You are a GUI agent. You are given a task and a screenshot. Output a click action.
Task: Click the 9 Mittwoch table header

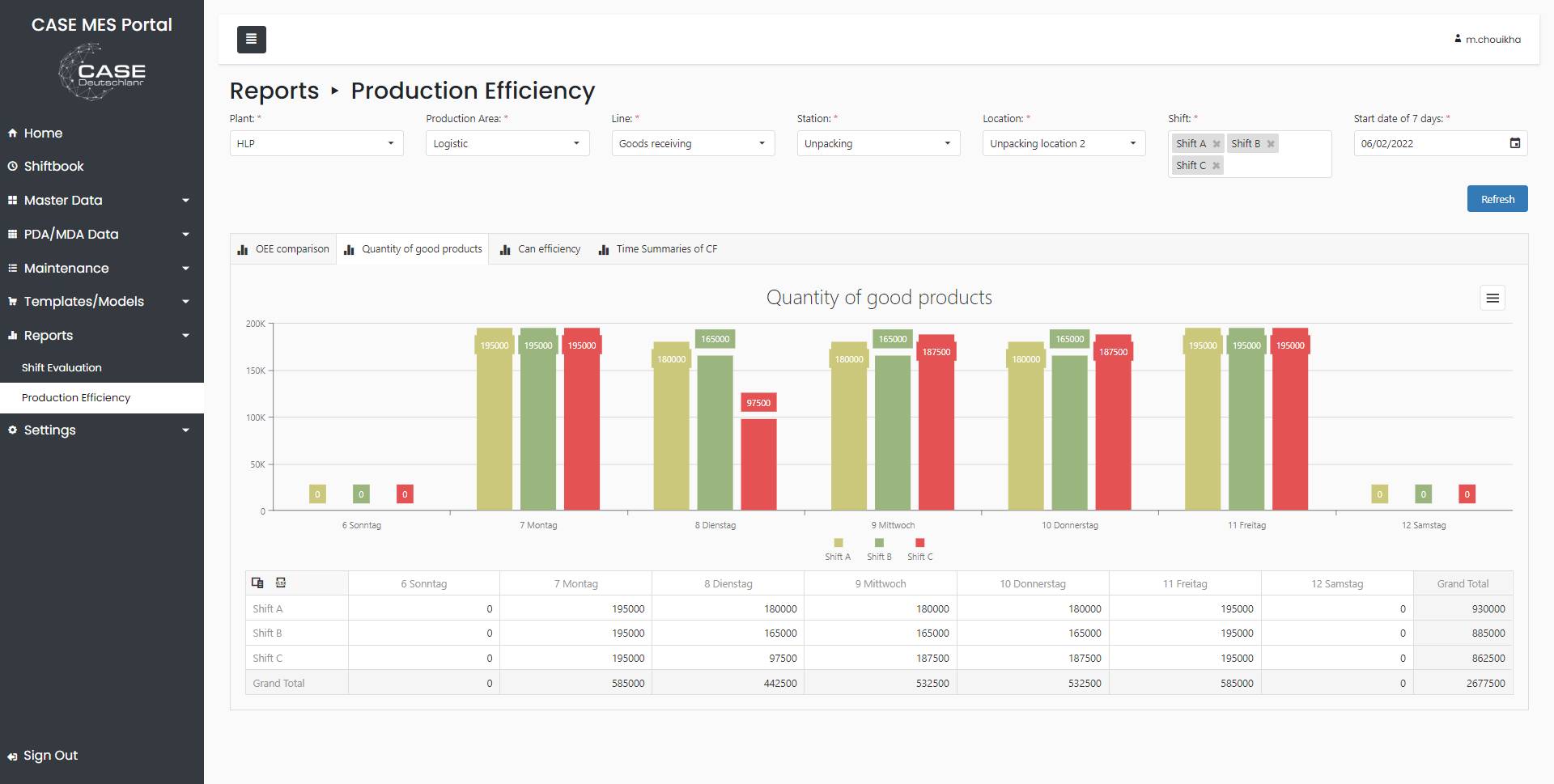pos(881,583)
